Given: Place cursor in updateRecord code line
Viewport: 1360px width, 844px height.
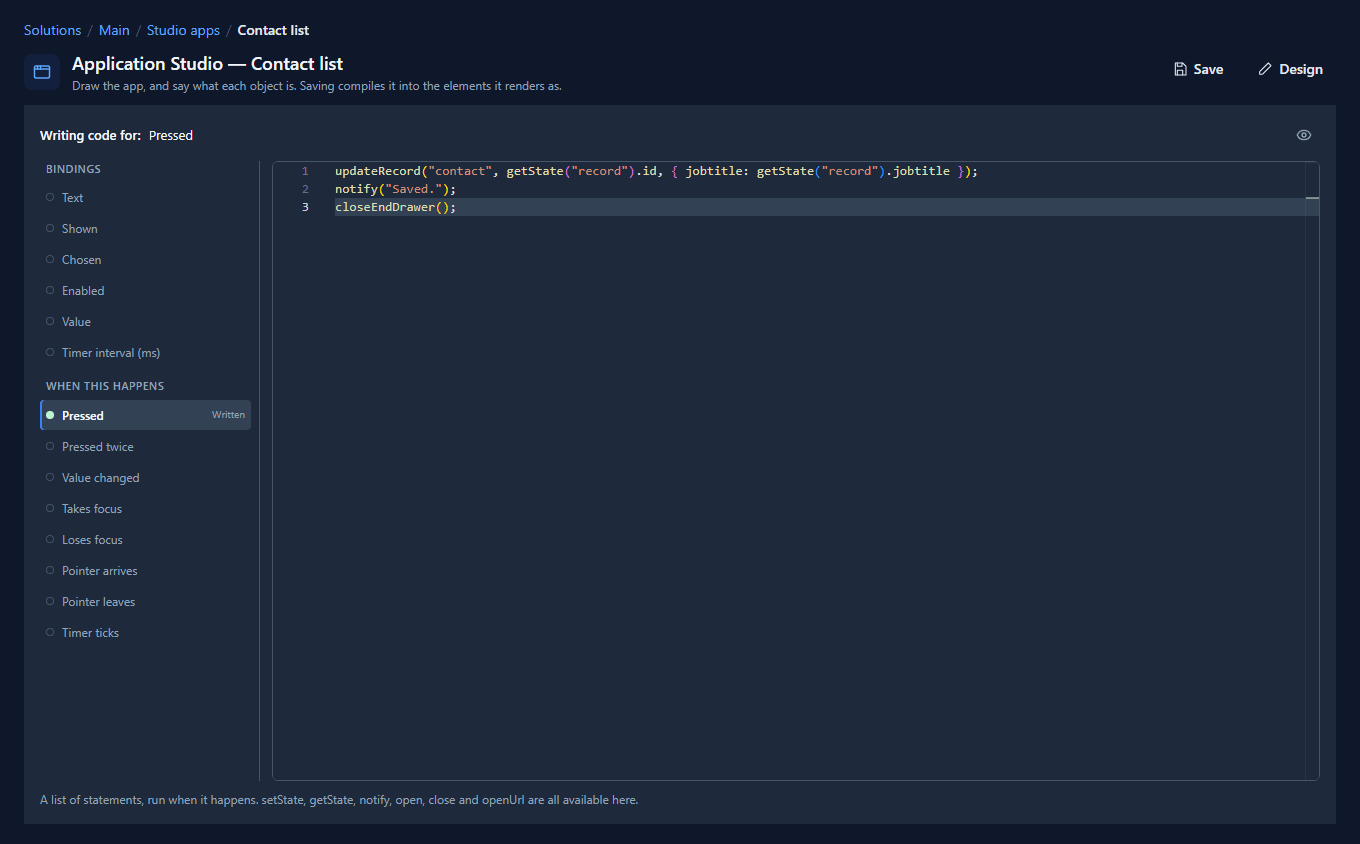Looking at the screenshot, I should [x=656, y=171].
